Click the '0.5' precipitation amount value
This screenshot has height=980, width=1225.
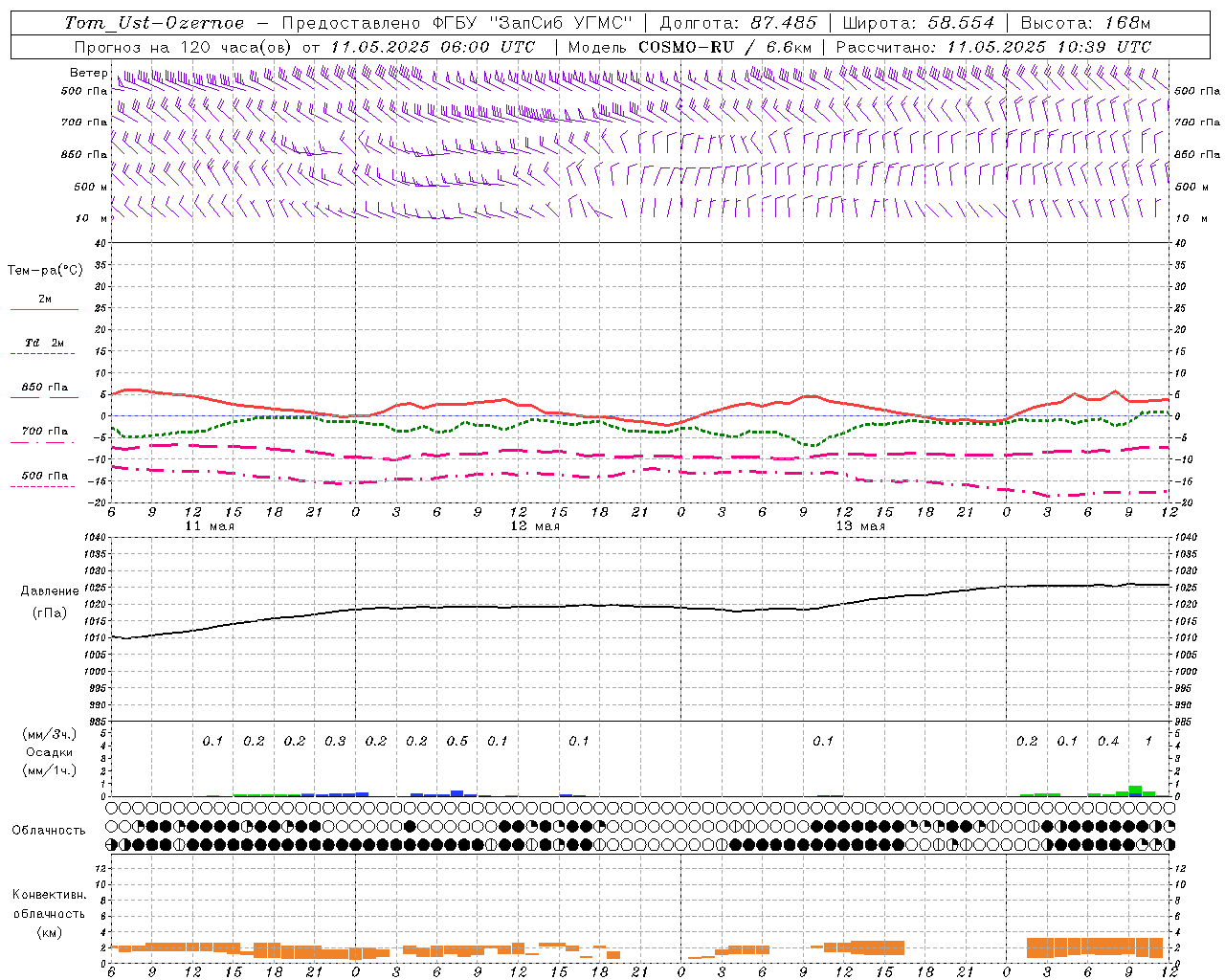point(457,742)
